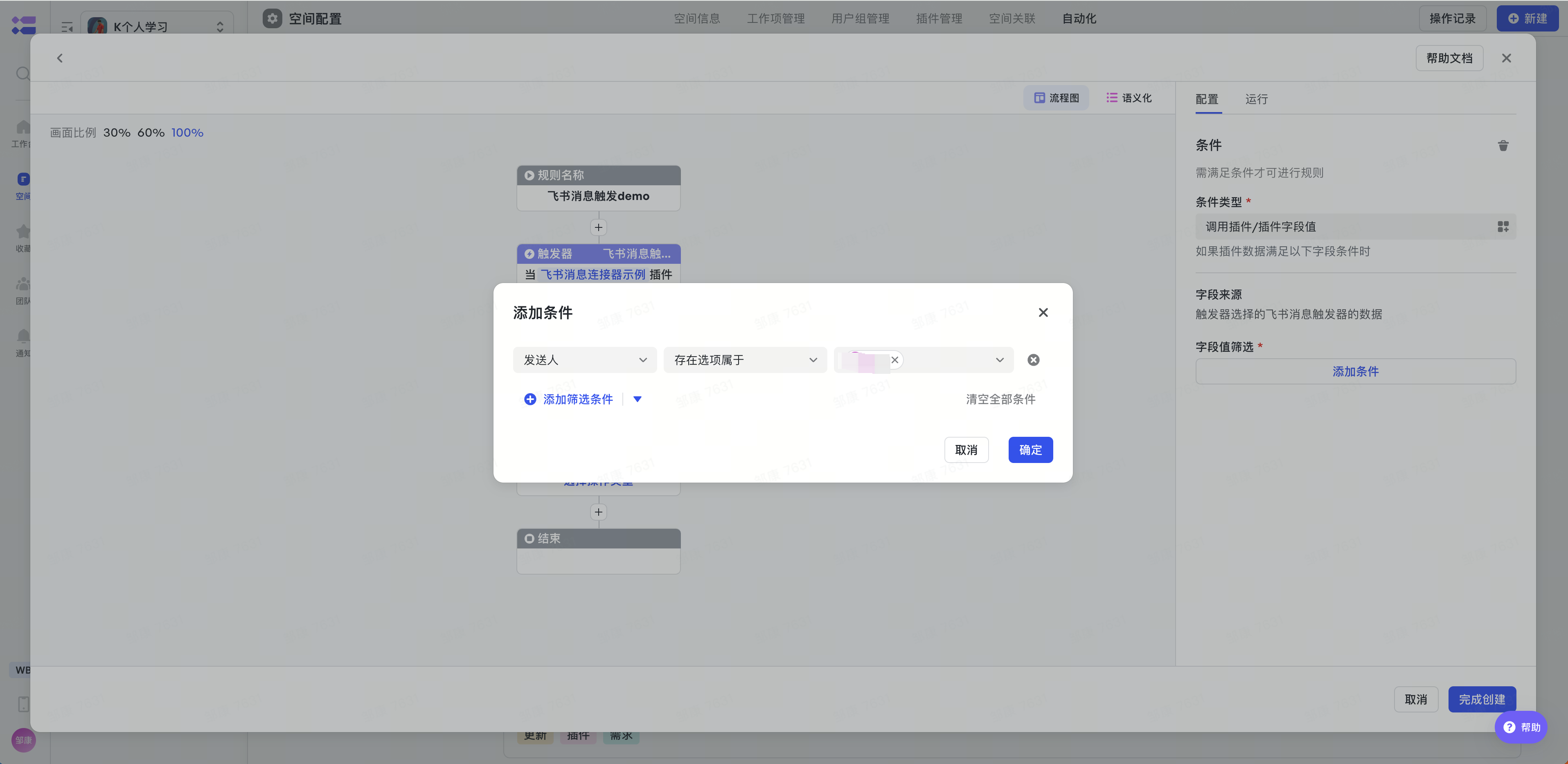Click 添加条件 in the config panel

tap(1356, 372)
